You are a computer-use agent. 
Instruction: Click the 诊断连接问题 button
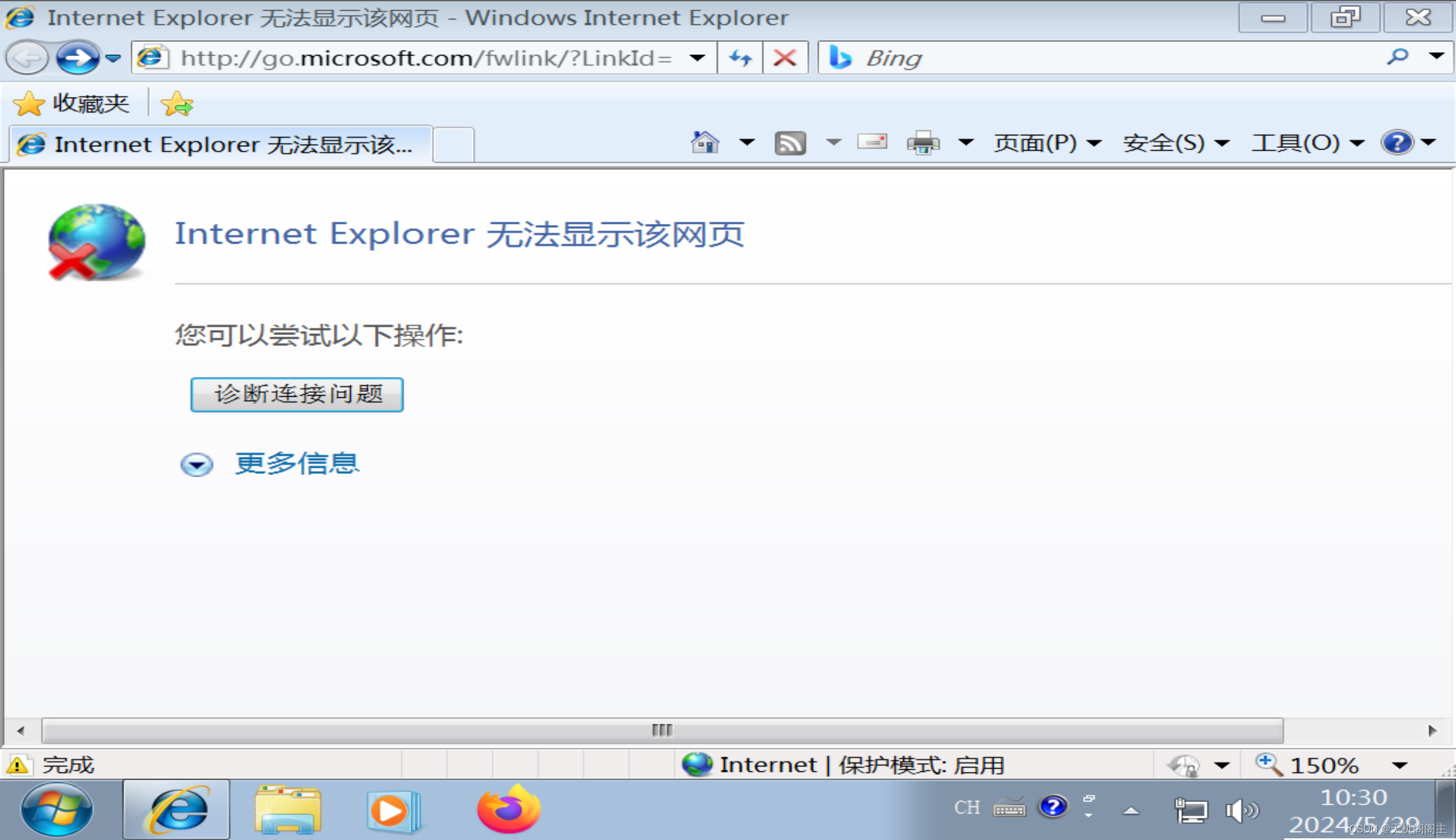coord(296,394)
